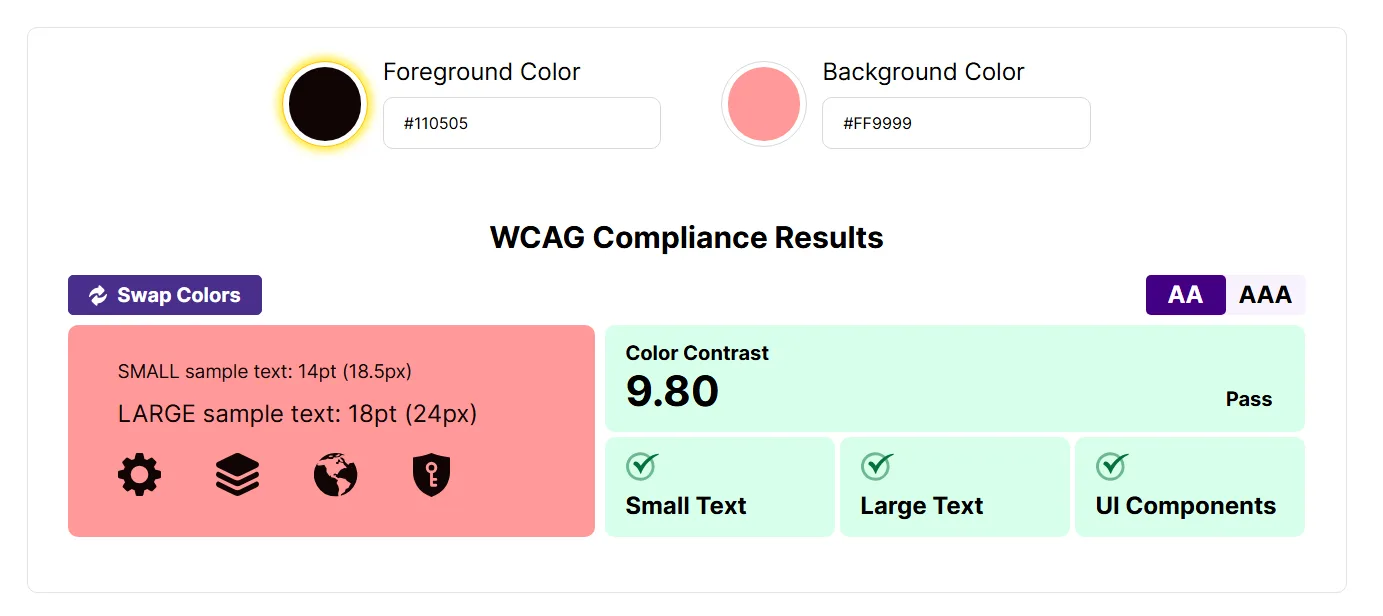
Task: Click the swap arrows icon on Swap Colors
Action: click(97, 295)
